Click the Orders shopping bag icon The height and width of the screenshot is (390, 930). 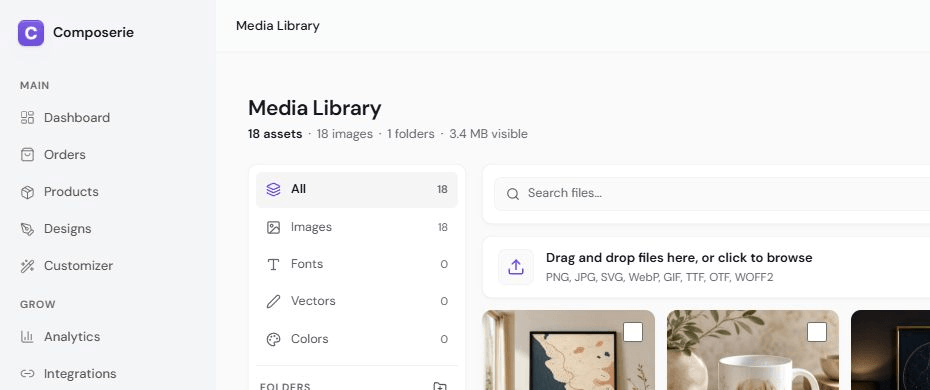(x=27, y=155)
